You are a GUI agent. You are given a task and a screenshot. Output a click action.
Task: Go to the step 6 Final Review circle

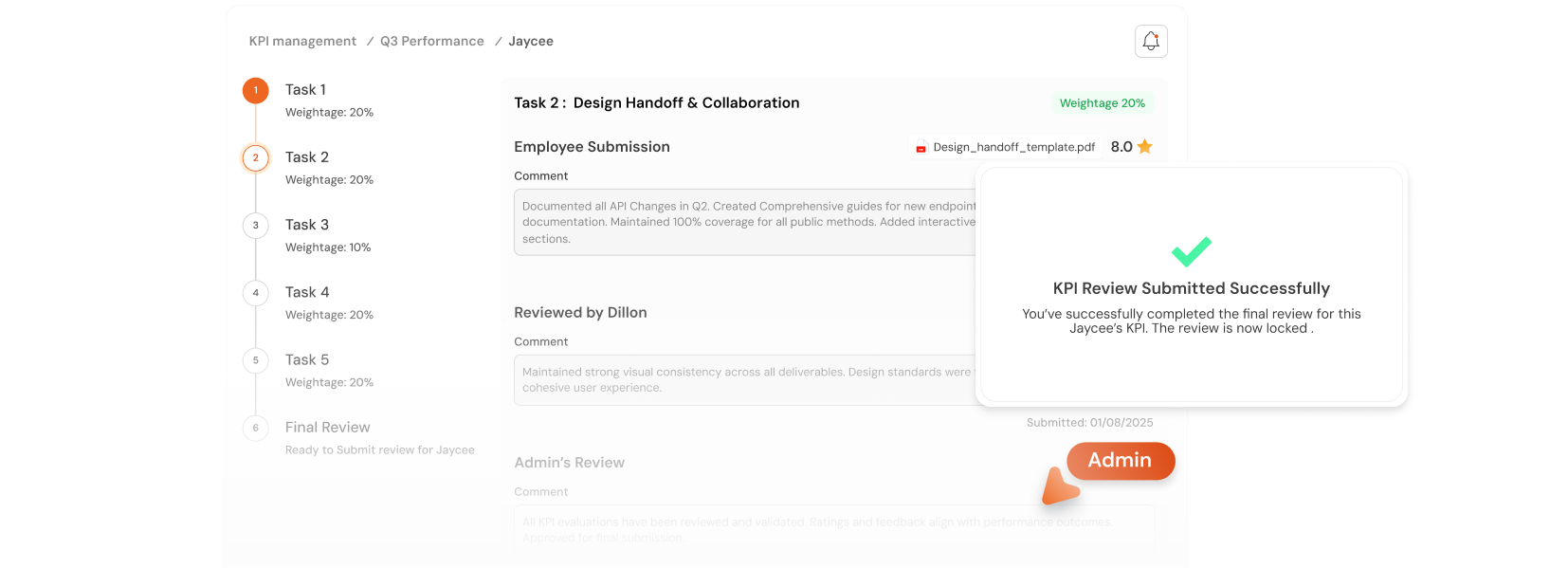(255, 428)
